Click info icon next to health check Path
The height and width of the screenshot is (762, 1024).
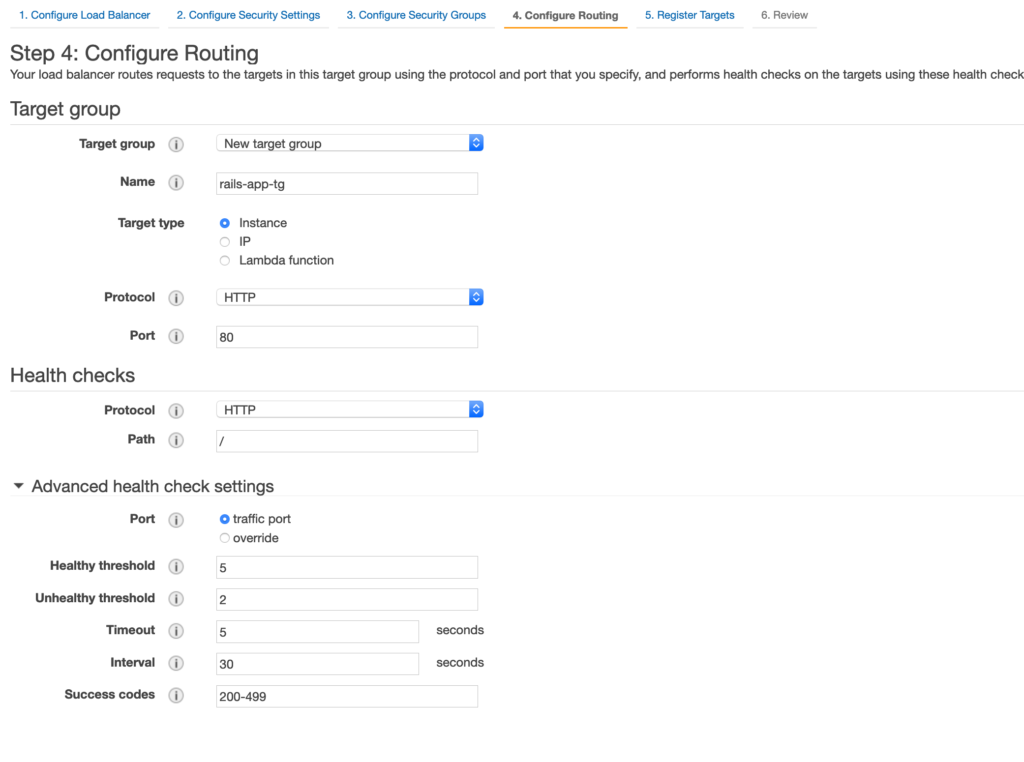click(x=176, y=441)
